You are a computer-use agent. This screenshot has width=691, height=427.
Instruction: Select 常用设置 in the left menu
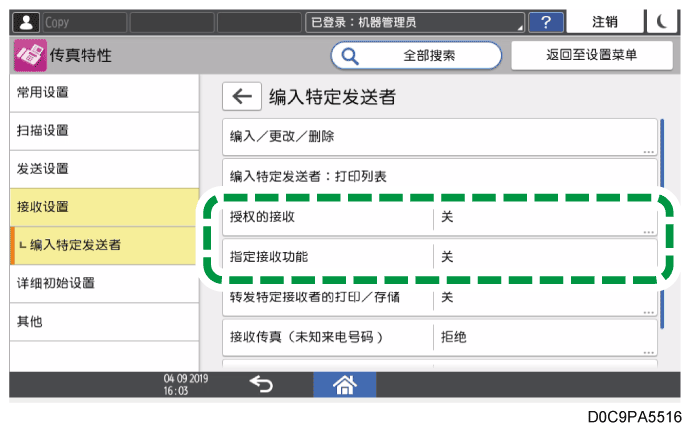[x=98, y=92]
